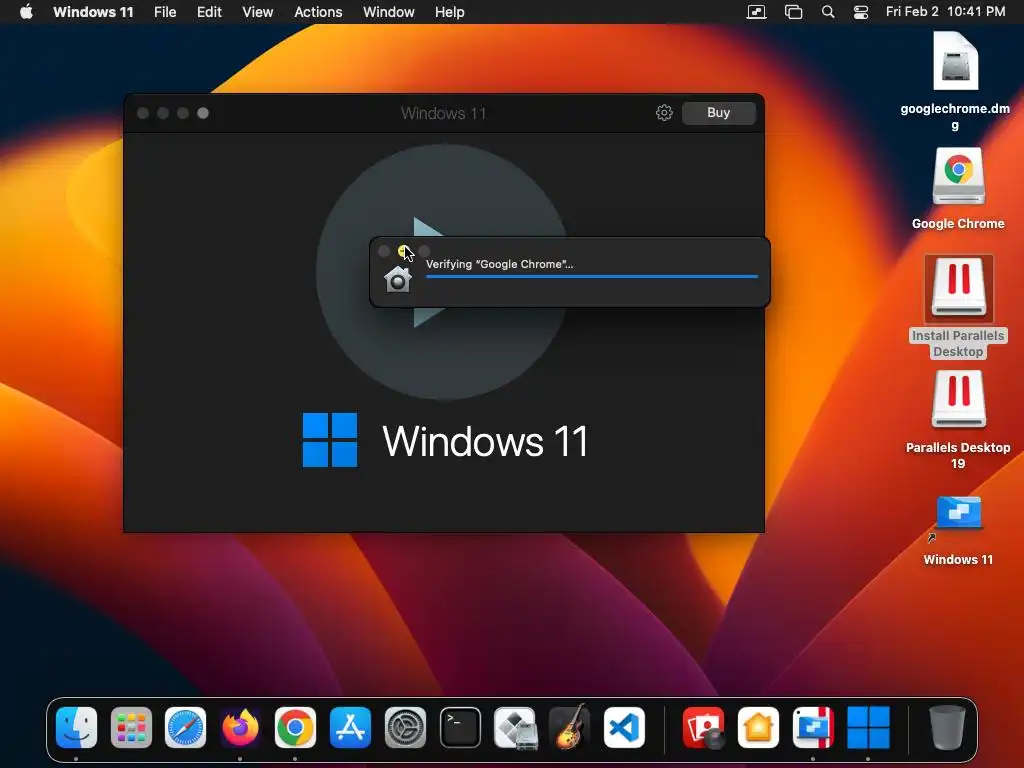
Task: Open Boot Camp Assistant from the Dock
Action: (515, 728)
